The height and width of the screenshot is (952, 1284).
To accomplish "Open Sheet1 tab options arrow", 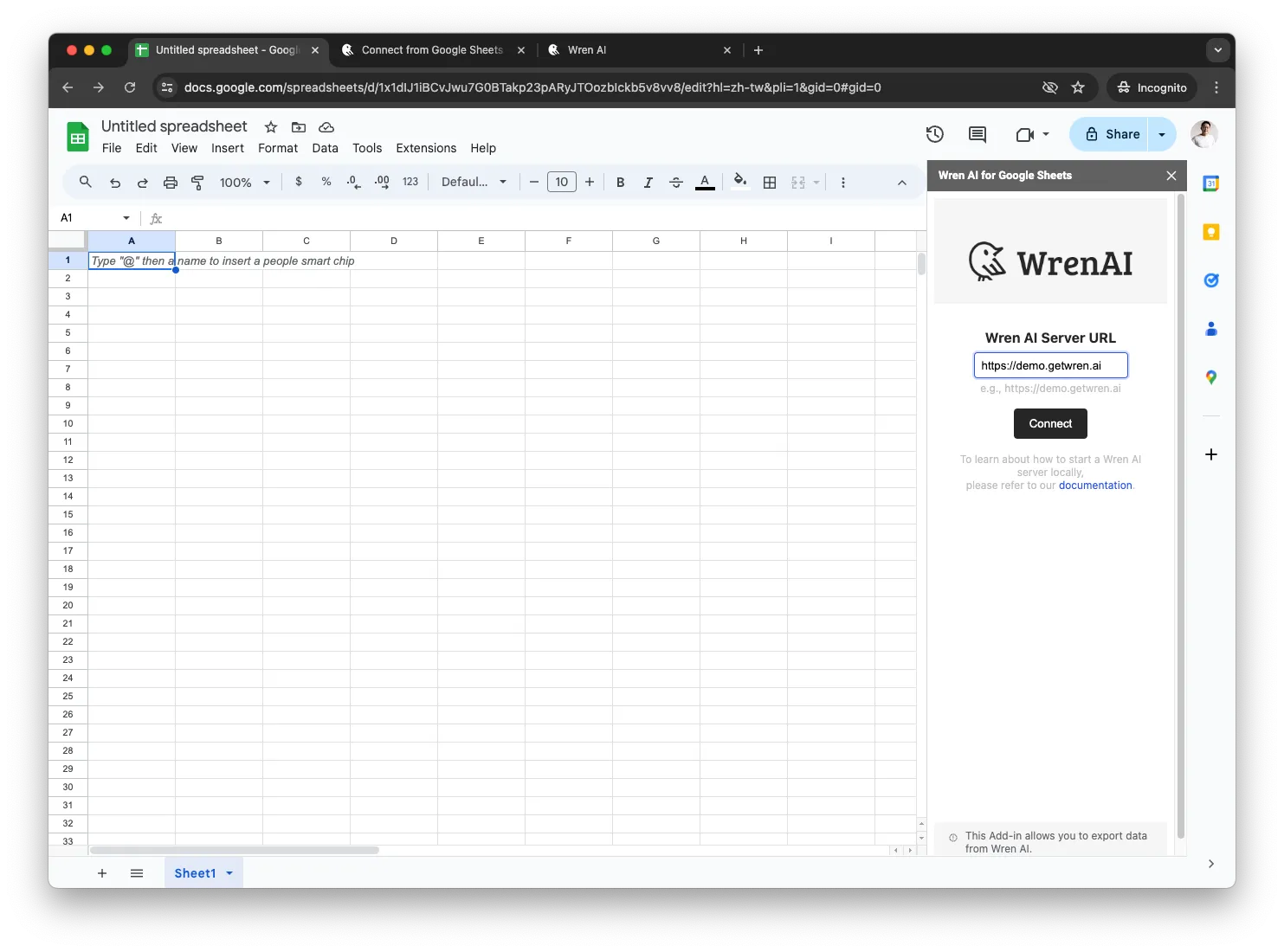I will coord(229,873).
